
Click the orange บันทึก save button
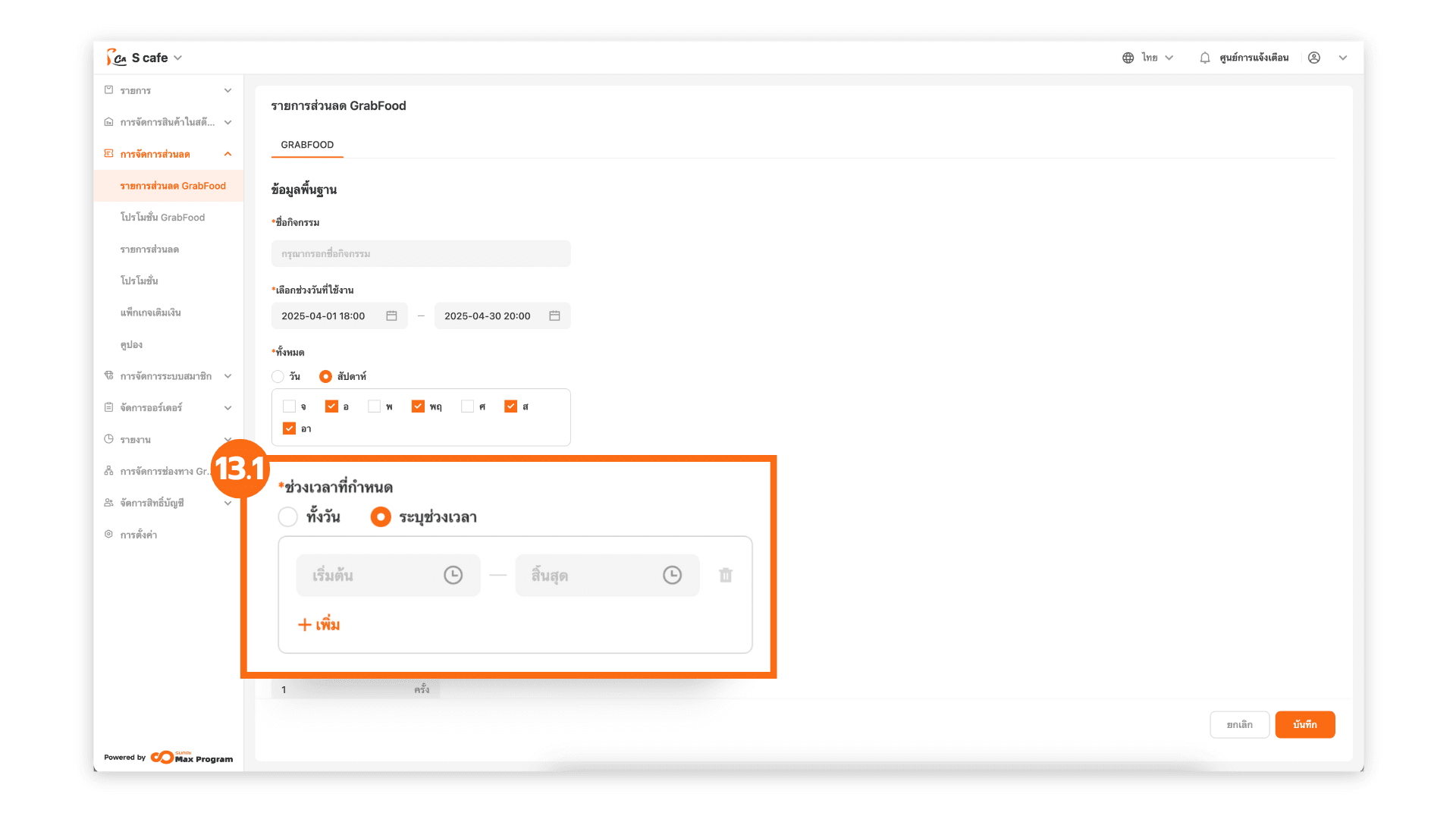click(1304, 724)
